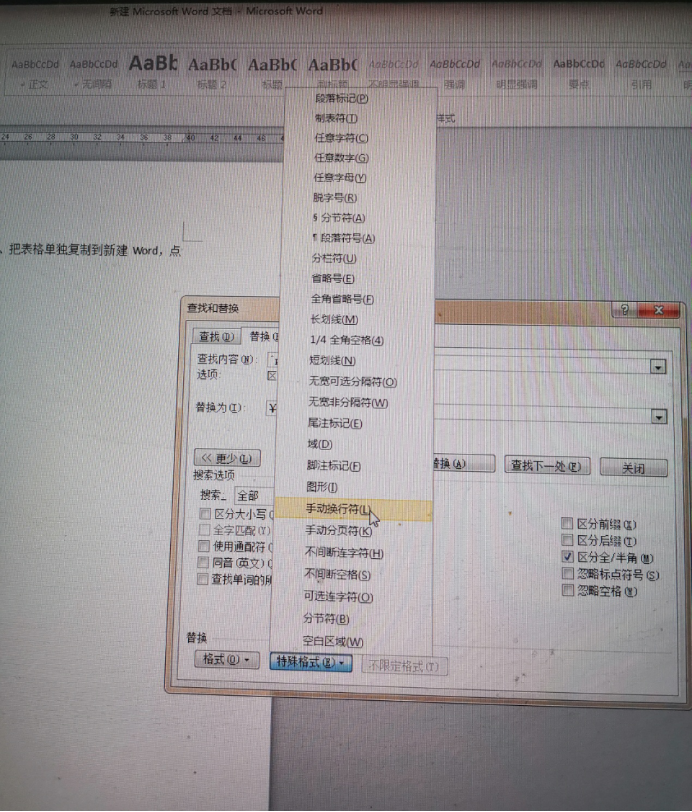
Task: Uncheck the 区分全/半角 option
Action: (567, 557)
